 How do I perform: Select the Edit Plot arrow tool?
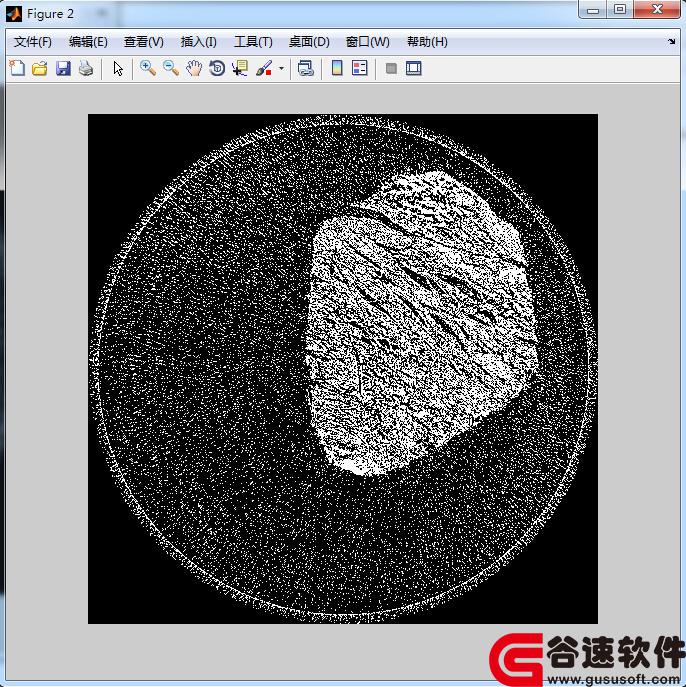coord(118,68)
